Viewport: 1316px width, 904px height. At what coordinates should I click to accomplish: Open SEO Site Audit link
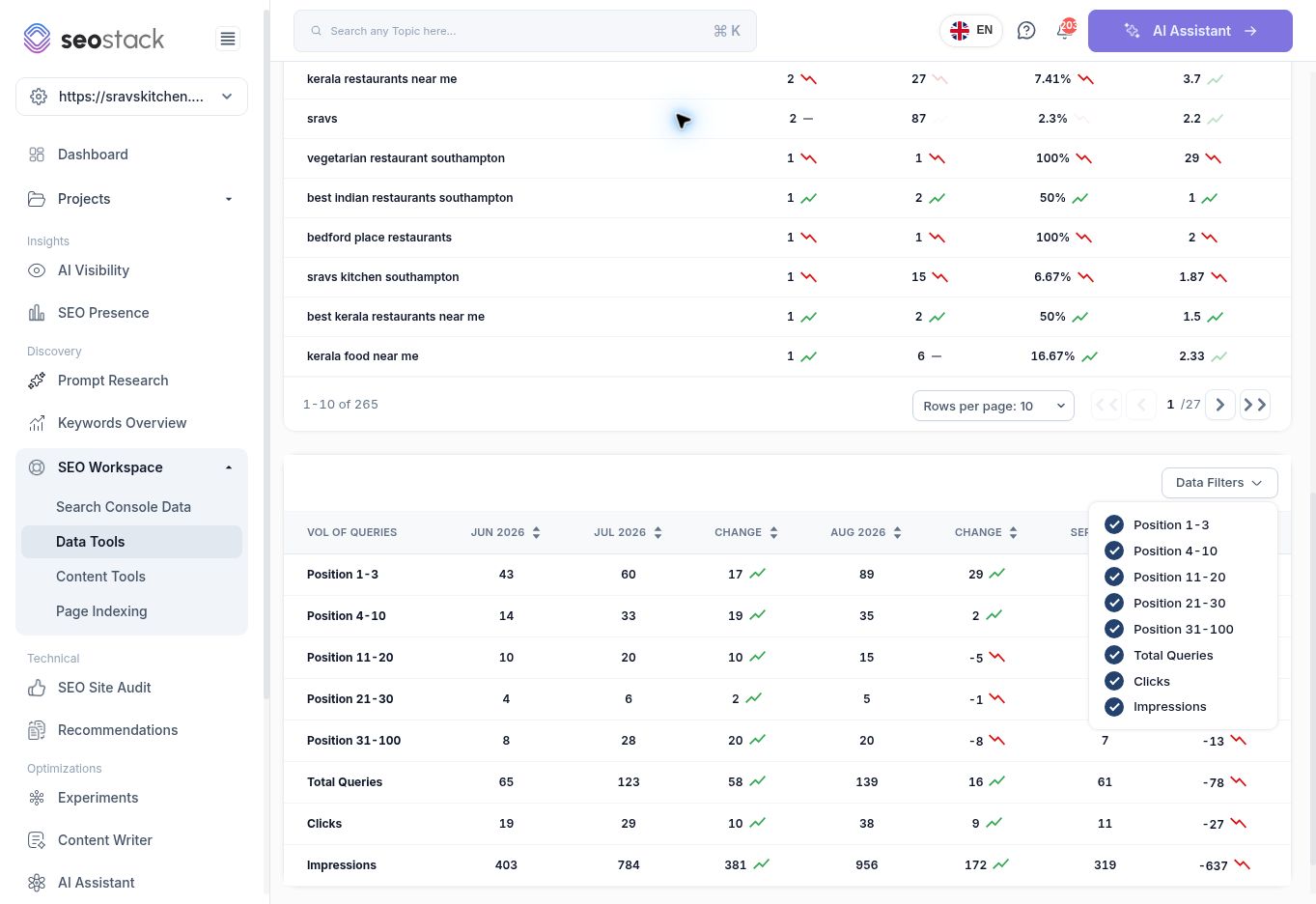[104, 688]
